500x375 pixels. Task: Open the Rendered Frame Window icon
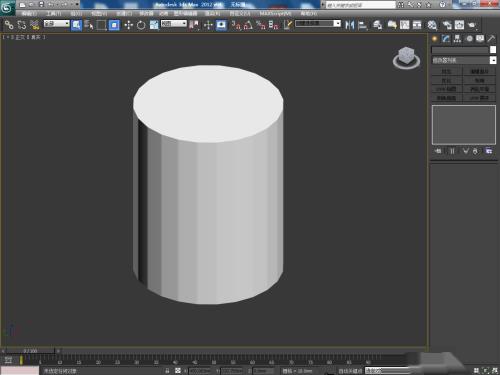[x=459, y=25]
